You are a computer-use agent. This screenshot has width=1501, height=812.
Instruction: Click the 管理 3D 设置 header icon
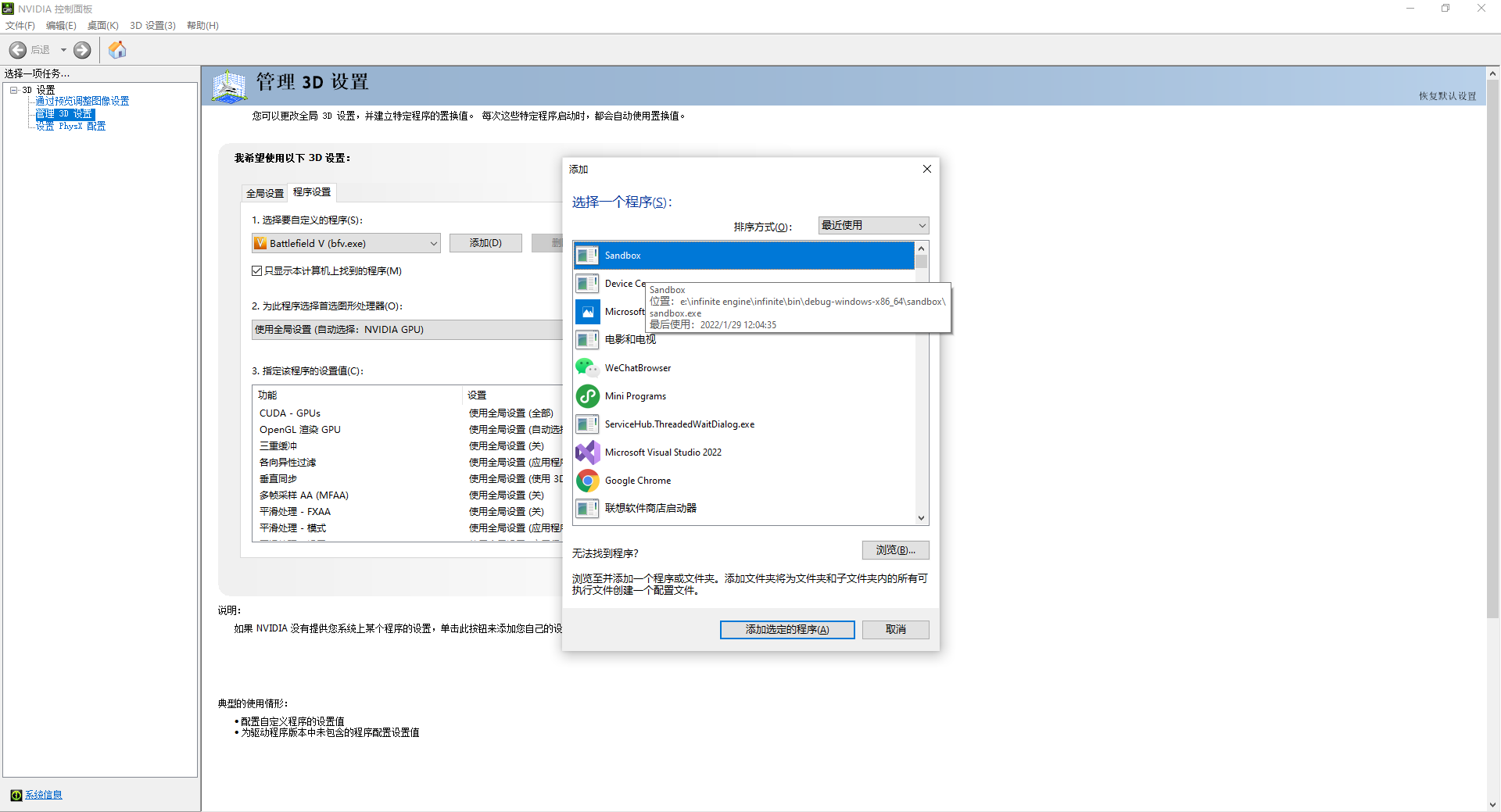tap(229, 86)
